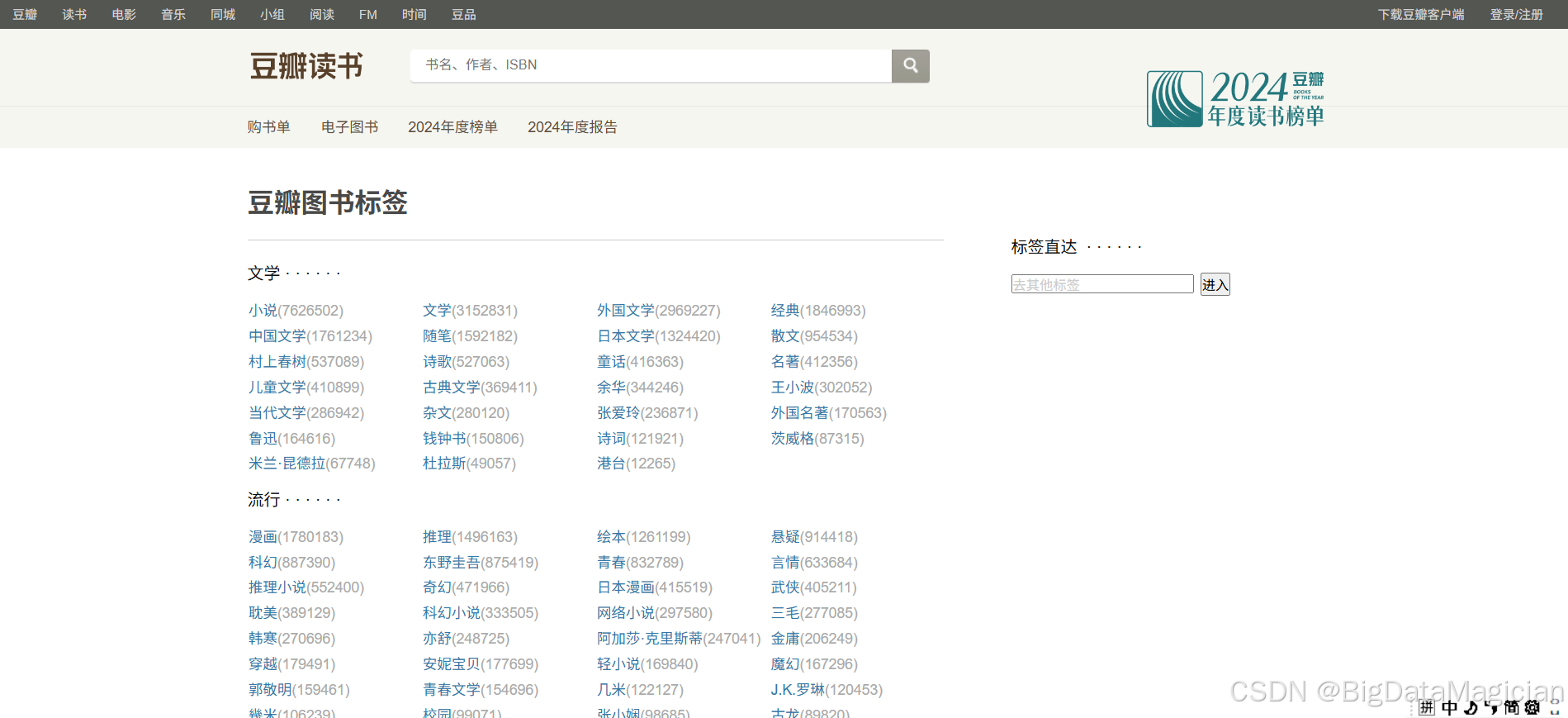This screenshot has height=718, width=1568.
Task: Open the 古典文学 tag link
Action: click(x=452, y=388)
